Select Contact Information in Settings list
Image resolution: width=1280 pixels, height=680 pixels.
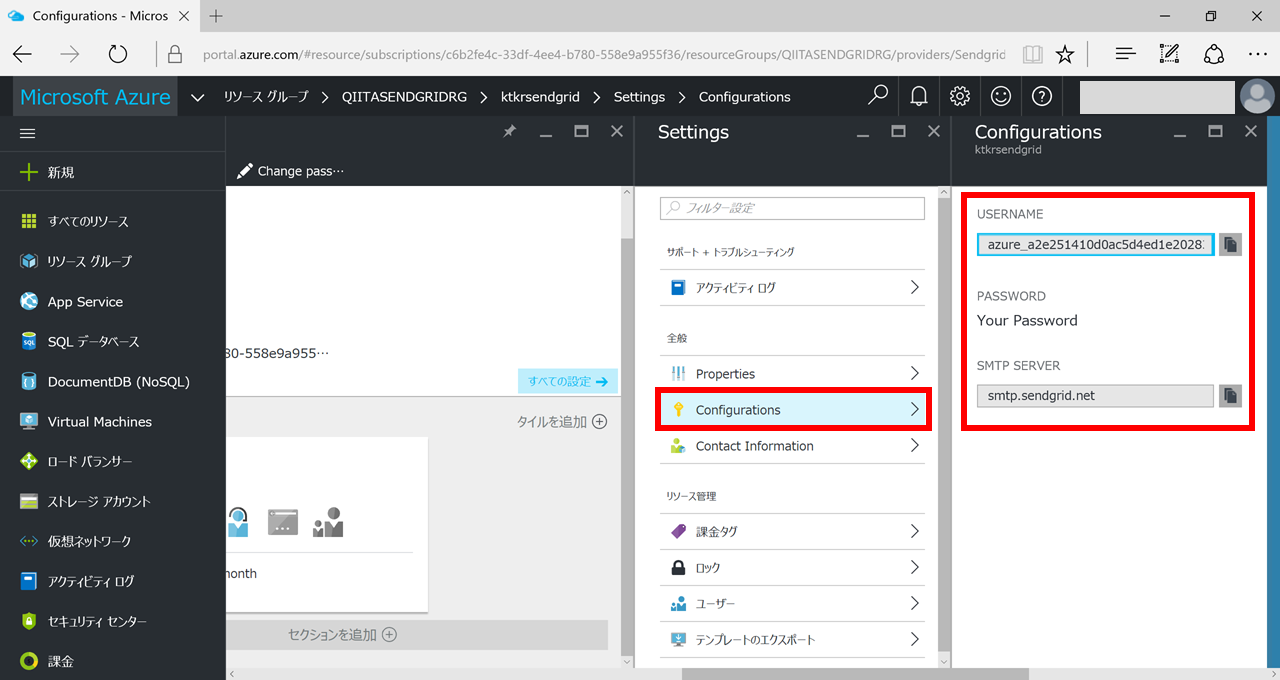pyautogui.click(x=793, y=446)
